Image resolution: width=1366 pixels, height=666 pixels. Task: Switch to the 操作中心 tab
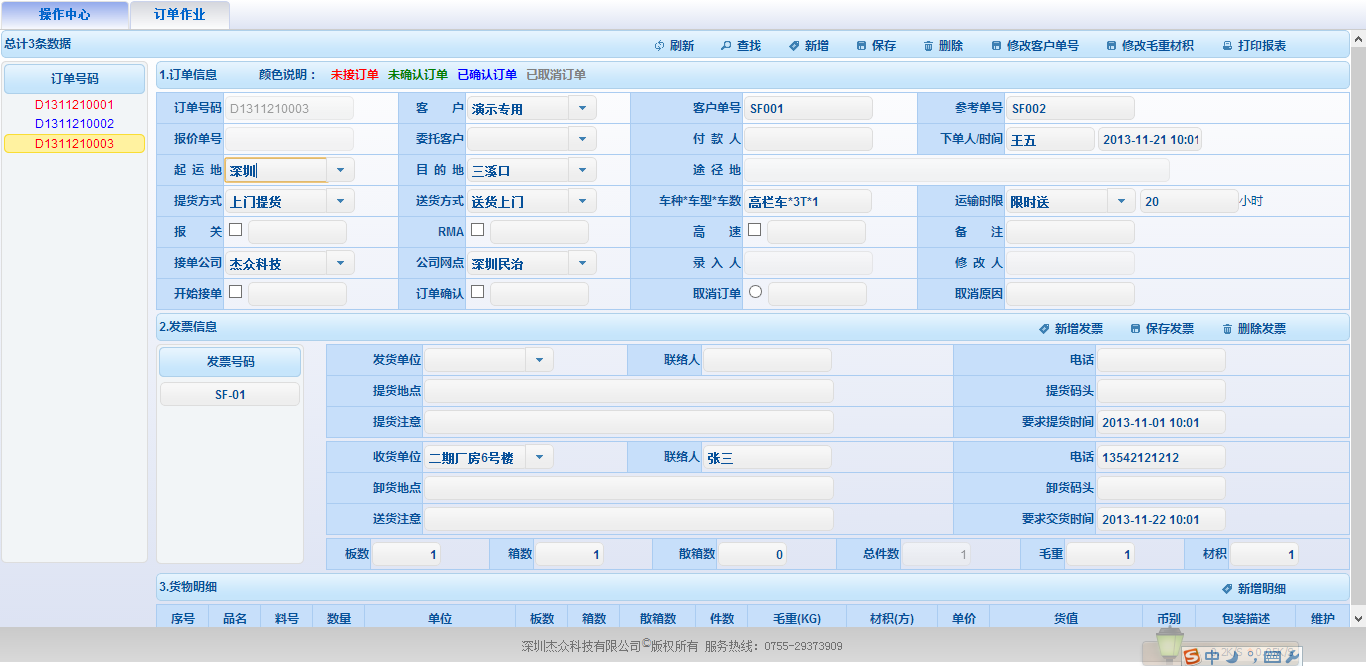point(65,15)
